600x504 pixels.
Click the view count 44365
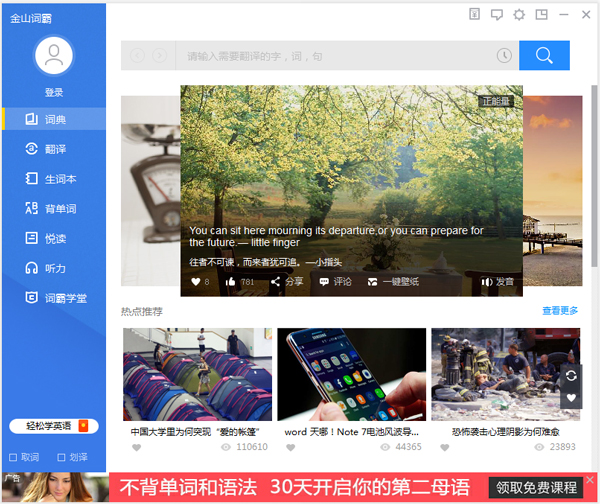[x=408, y=447]
